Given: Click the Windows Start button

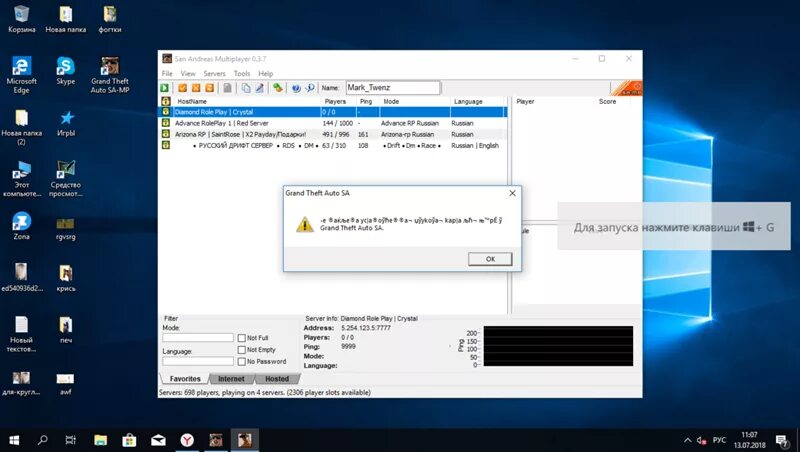Looking at the screenshot, I should [x=14, y=440].
